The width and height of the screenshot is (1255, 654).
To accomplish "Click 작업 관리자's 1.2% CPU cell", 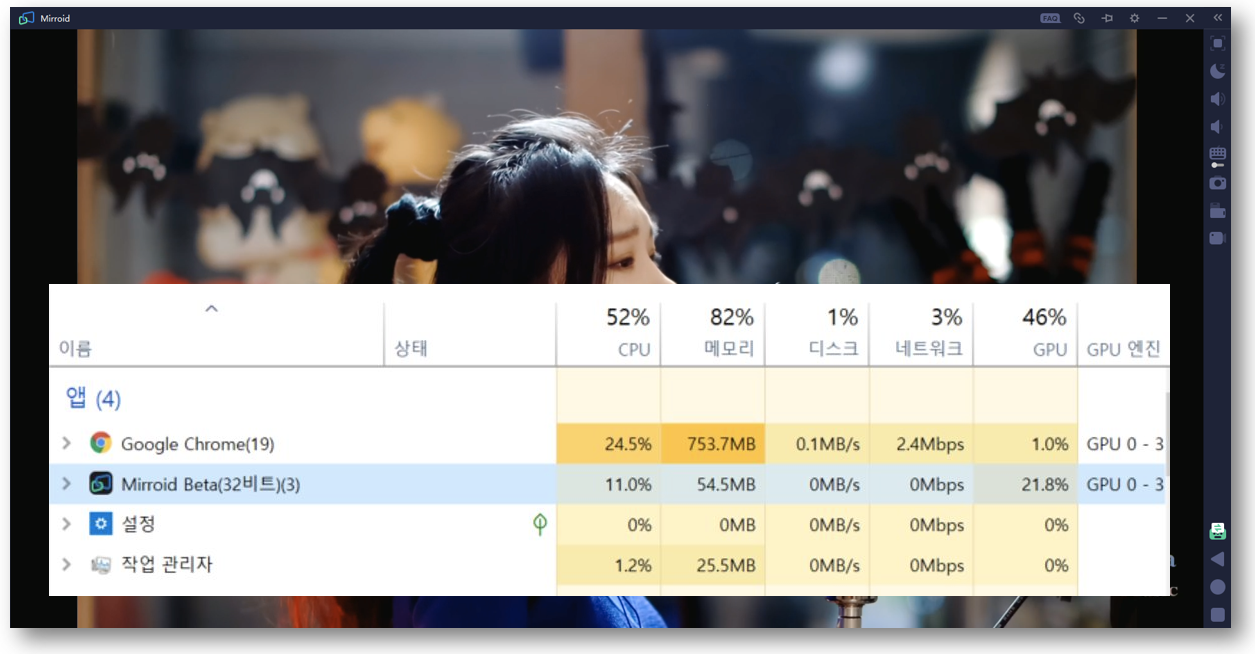I will pos(608,565).
